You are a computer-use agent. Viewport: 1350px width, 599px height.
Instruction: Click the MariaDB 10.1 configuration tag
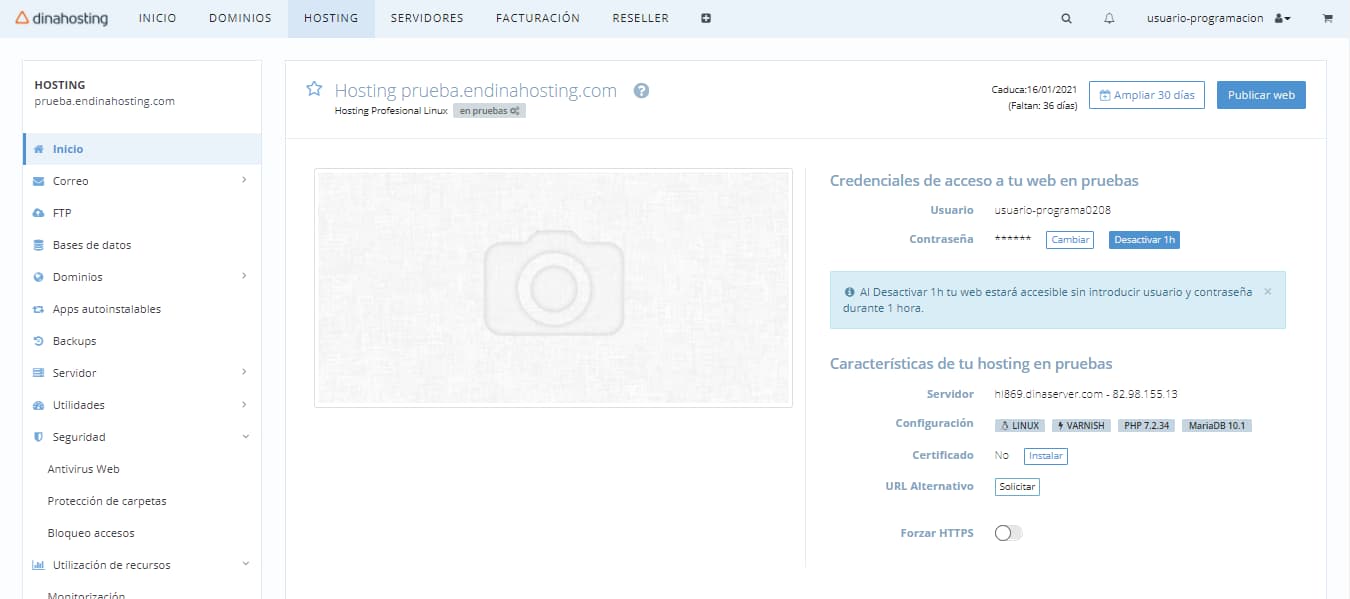(x=1217, y=425)
